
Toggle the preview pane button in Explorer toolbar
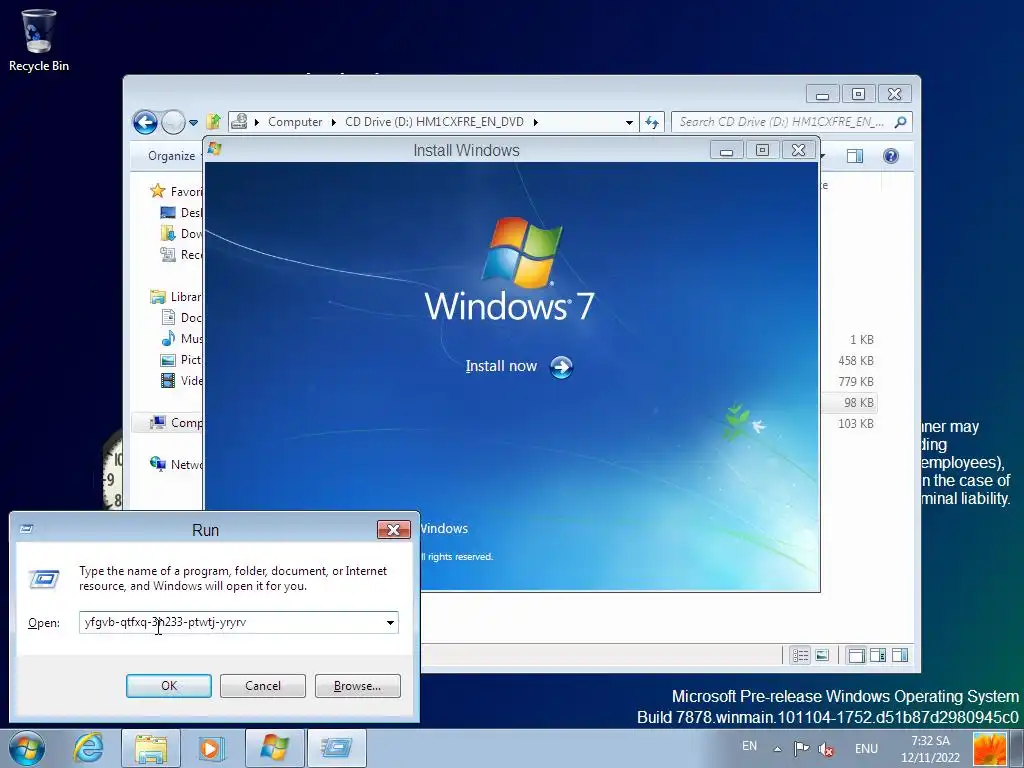[x=855, y=155]
